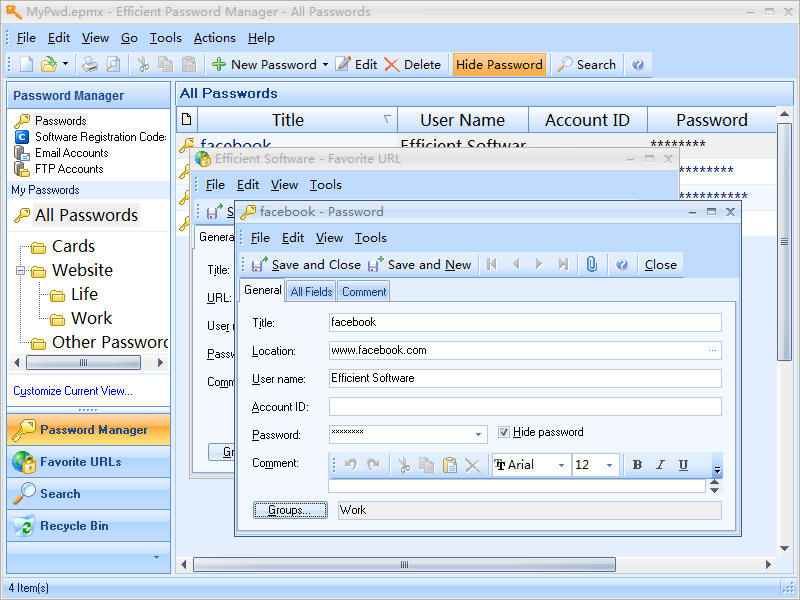Click the scissors Cut icon in the Comment toolbar
This screenshot has height=600, width=800.
(x=404, y=465)
